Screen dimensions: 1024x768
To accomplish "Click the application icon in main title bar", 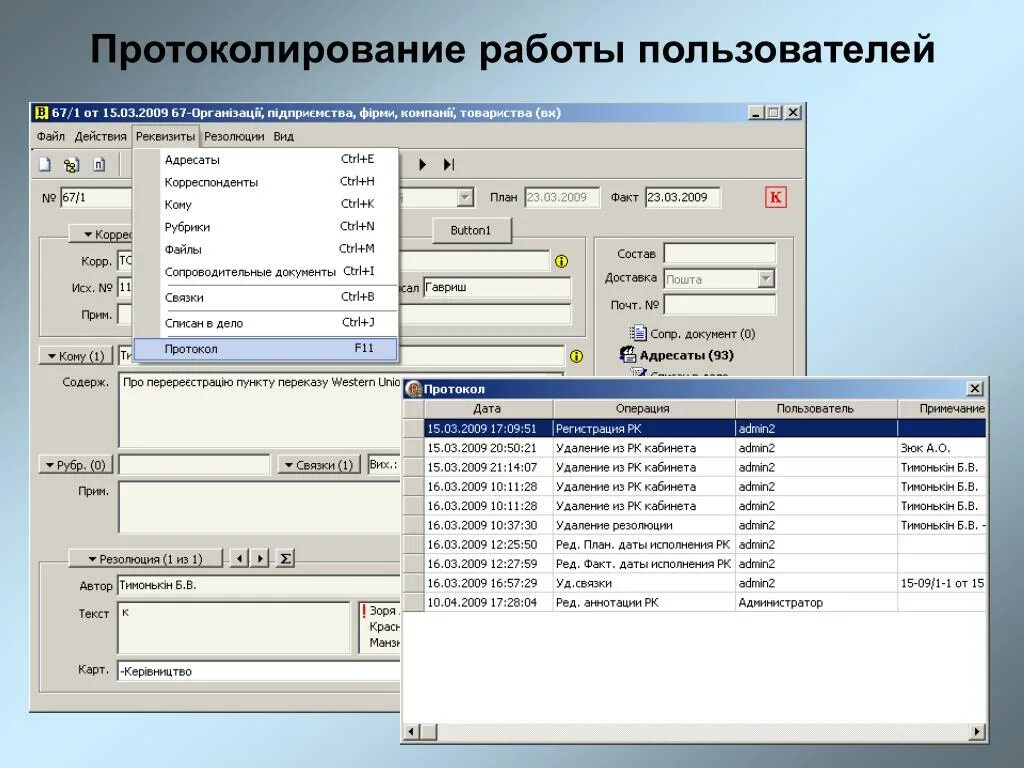I will click(41, 112).
